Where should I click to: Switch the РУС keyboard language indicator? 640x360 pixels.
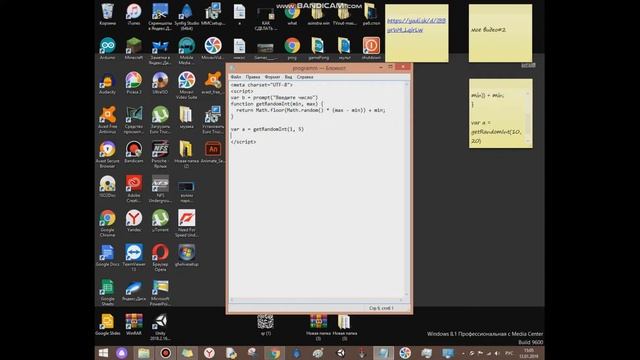(x=509, y=353)
